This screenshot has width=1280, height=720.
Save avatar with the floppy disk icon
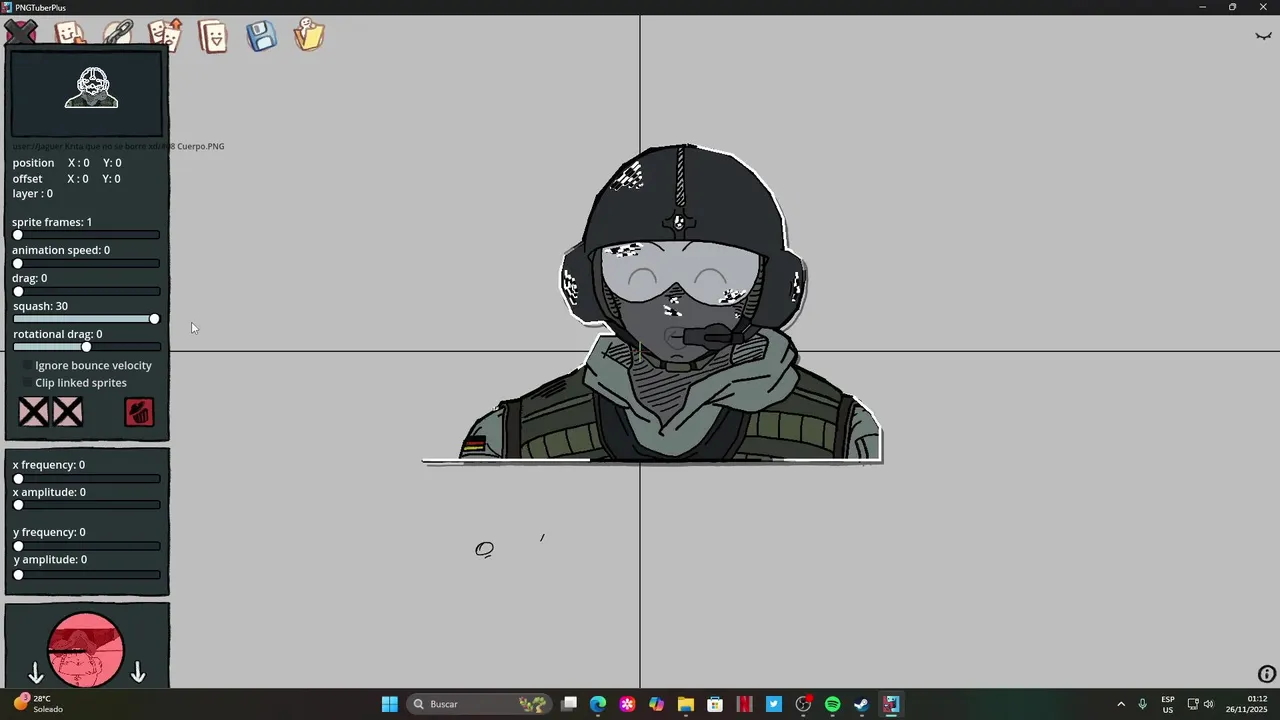[x=261, y=36]
